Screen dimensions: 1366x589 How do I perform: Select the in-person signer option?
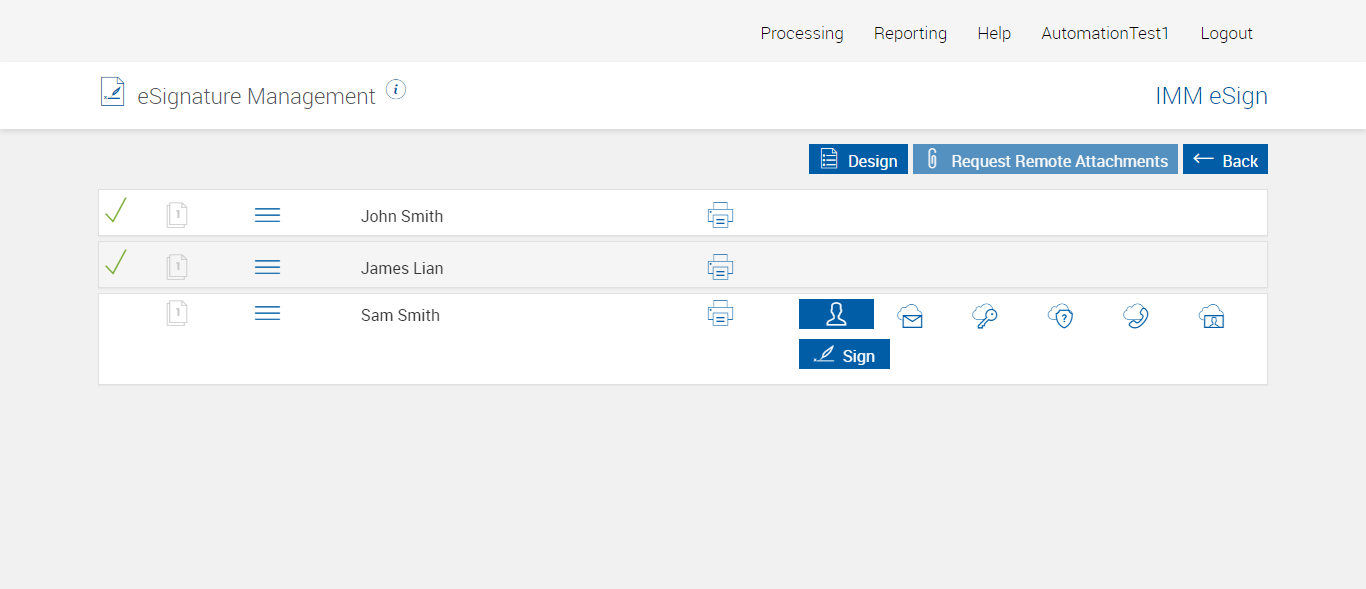pos(836,314)
